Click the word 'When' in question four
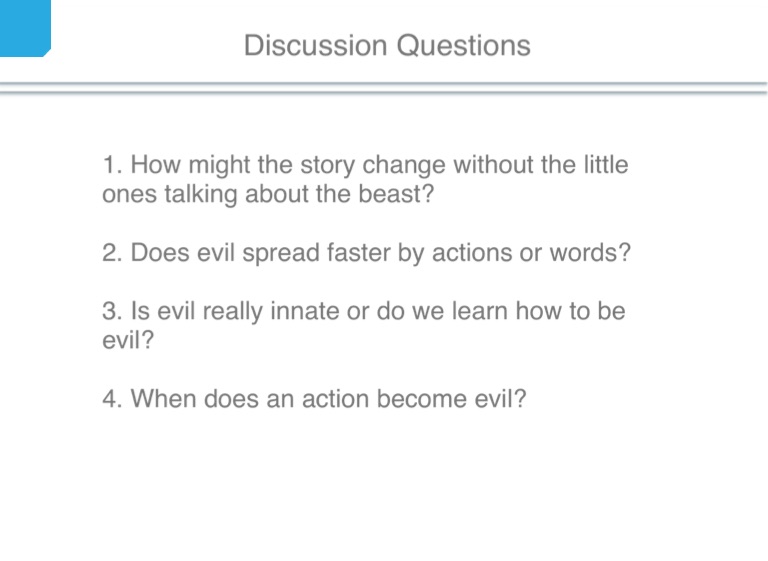The width and height of the screenshot is (768, 561). [165, 399]
